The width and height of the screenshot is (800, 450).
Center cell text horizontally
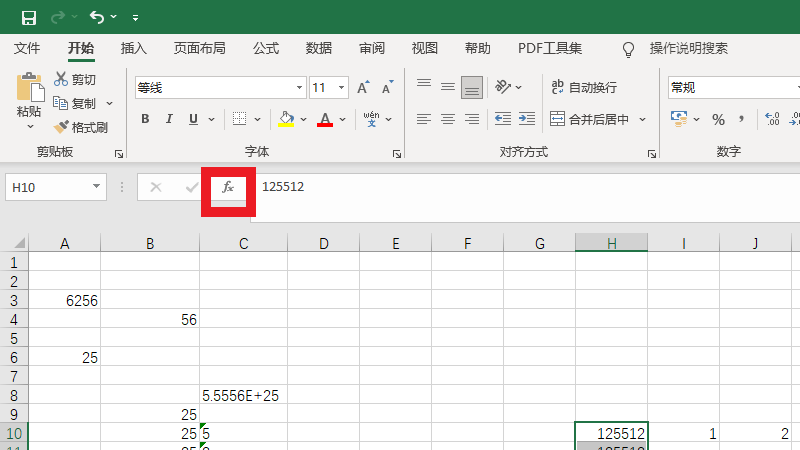coord(447,119)
